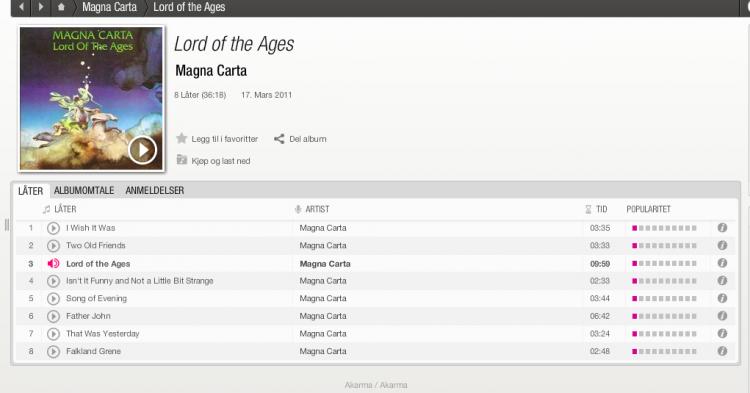The width and height of the screenshot is (750, 393).
Task: Open info icon for Falkland Grene
Action: [722, 351]
